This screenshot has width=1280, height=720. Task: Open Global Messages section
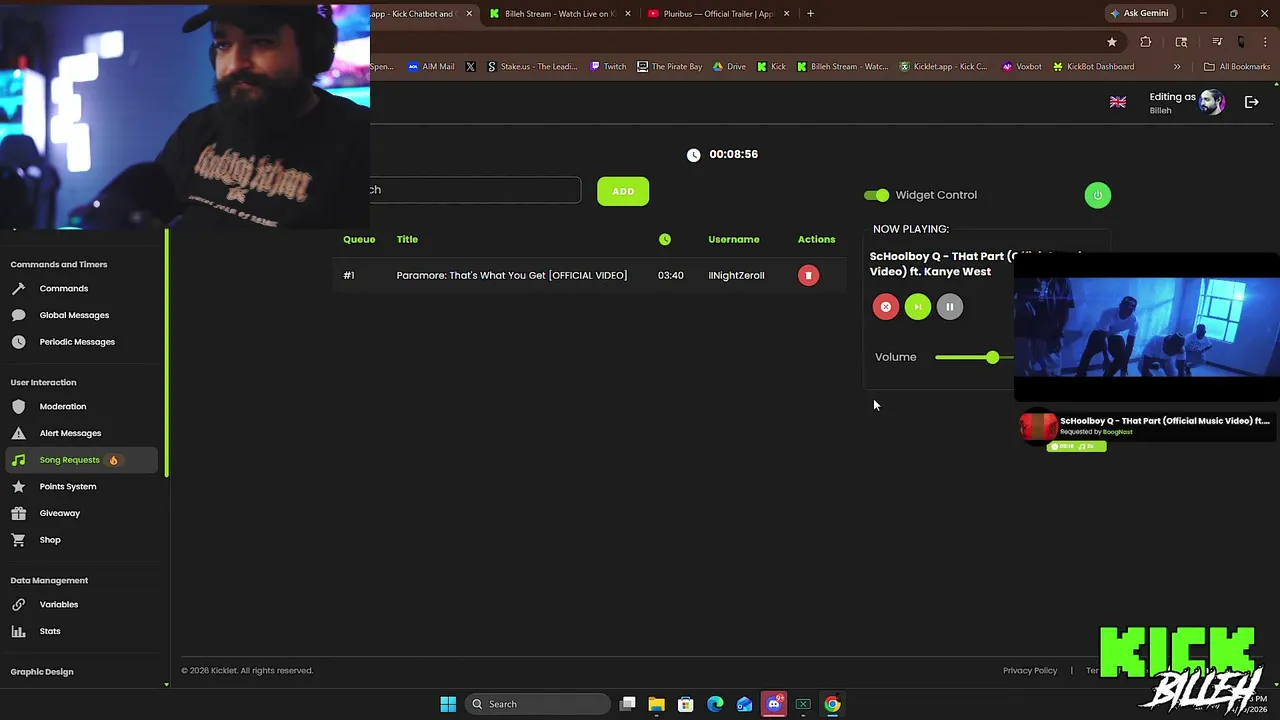(73, 315)
